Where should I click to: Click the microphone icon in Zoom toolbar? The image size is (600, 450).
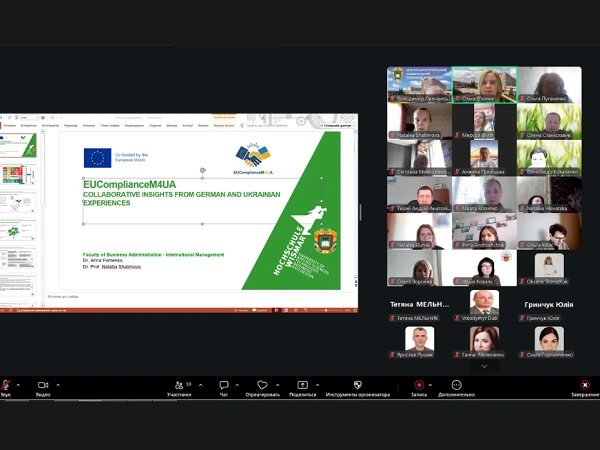6,385
